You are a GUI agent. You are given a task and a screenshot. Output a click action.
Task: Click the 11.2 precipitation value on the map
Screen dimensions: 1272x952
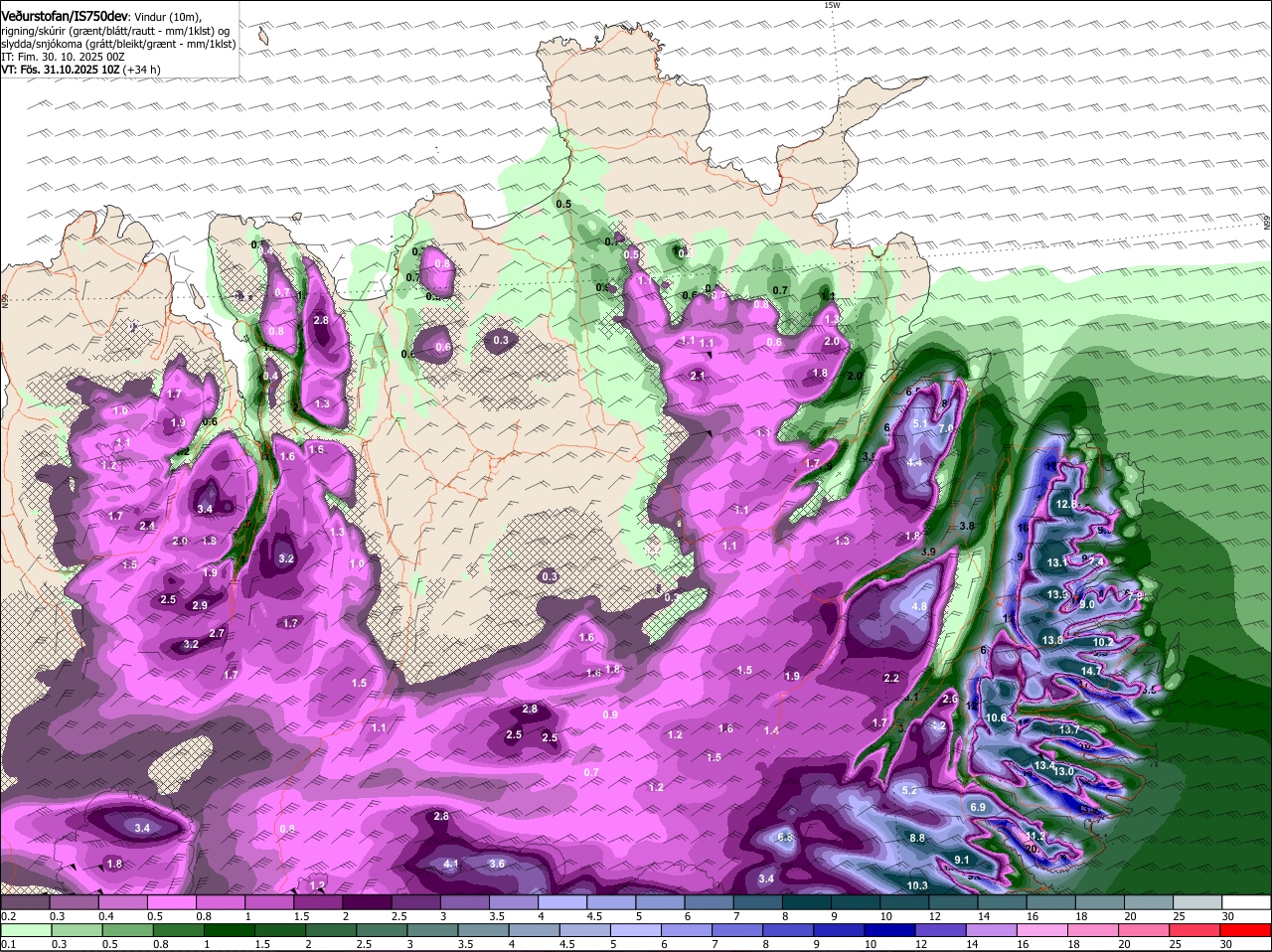pyautogui.click(x=1034, y=837)
